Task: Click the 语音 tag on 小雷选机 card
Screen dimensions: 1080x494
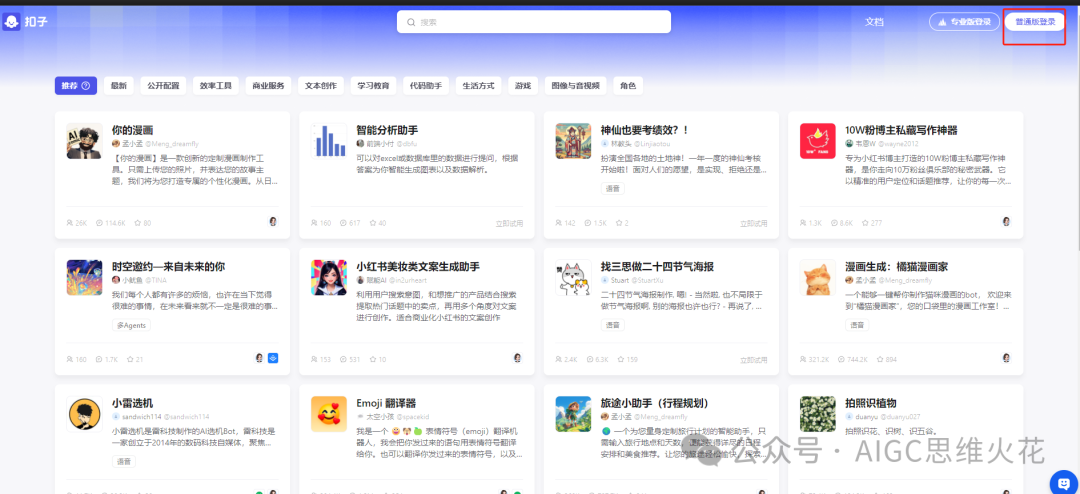Action: 124,461
